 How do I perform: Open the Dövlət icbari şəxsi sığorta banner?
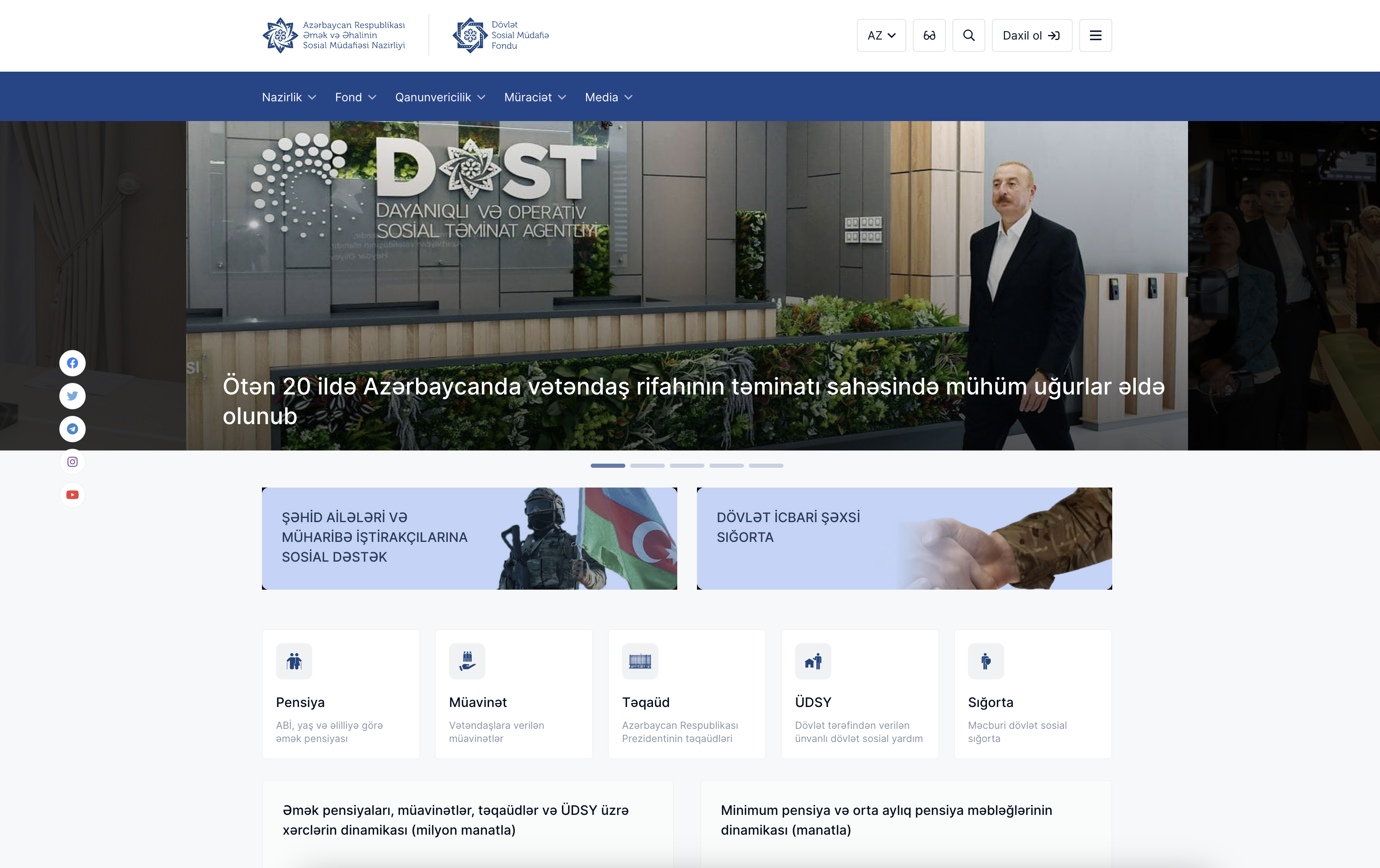904,539
